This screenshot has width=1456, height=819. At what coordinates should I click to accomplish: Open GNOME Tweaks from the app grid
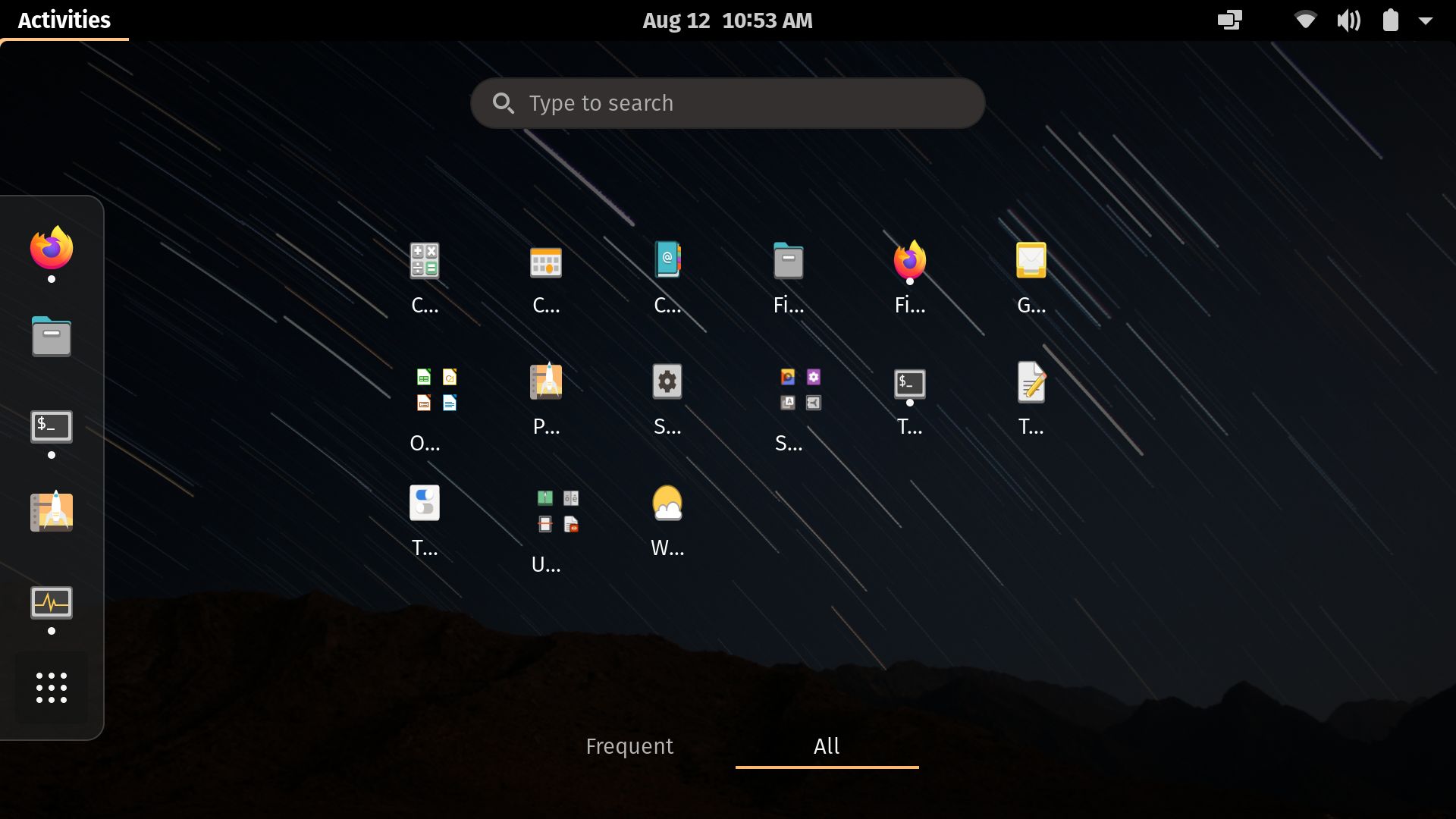click(425, 503)
